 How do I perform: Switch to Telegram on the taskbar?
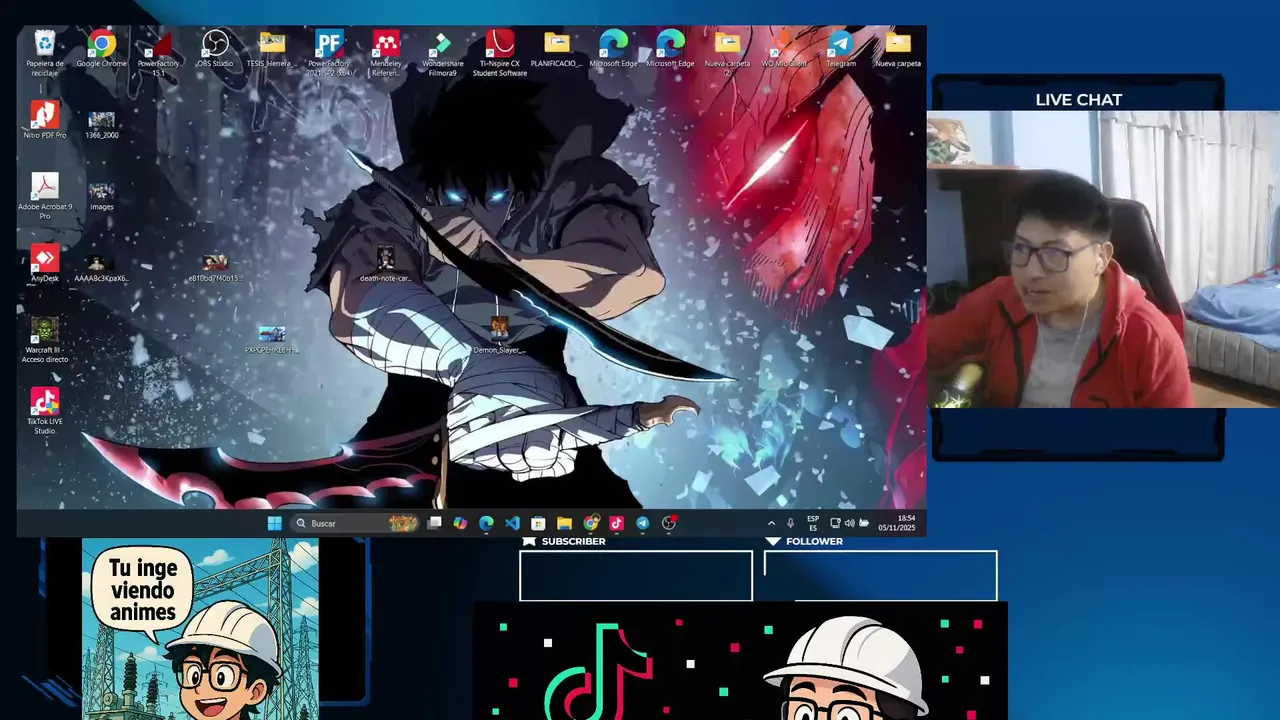pos(642,523)
